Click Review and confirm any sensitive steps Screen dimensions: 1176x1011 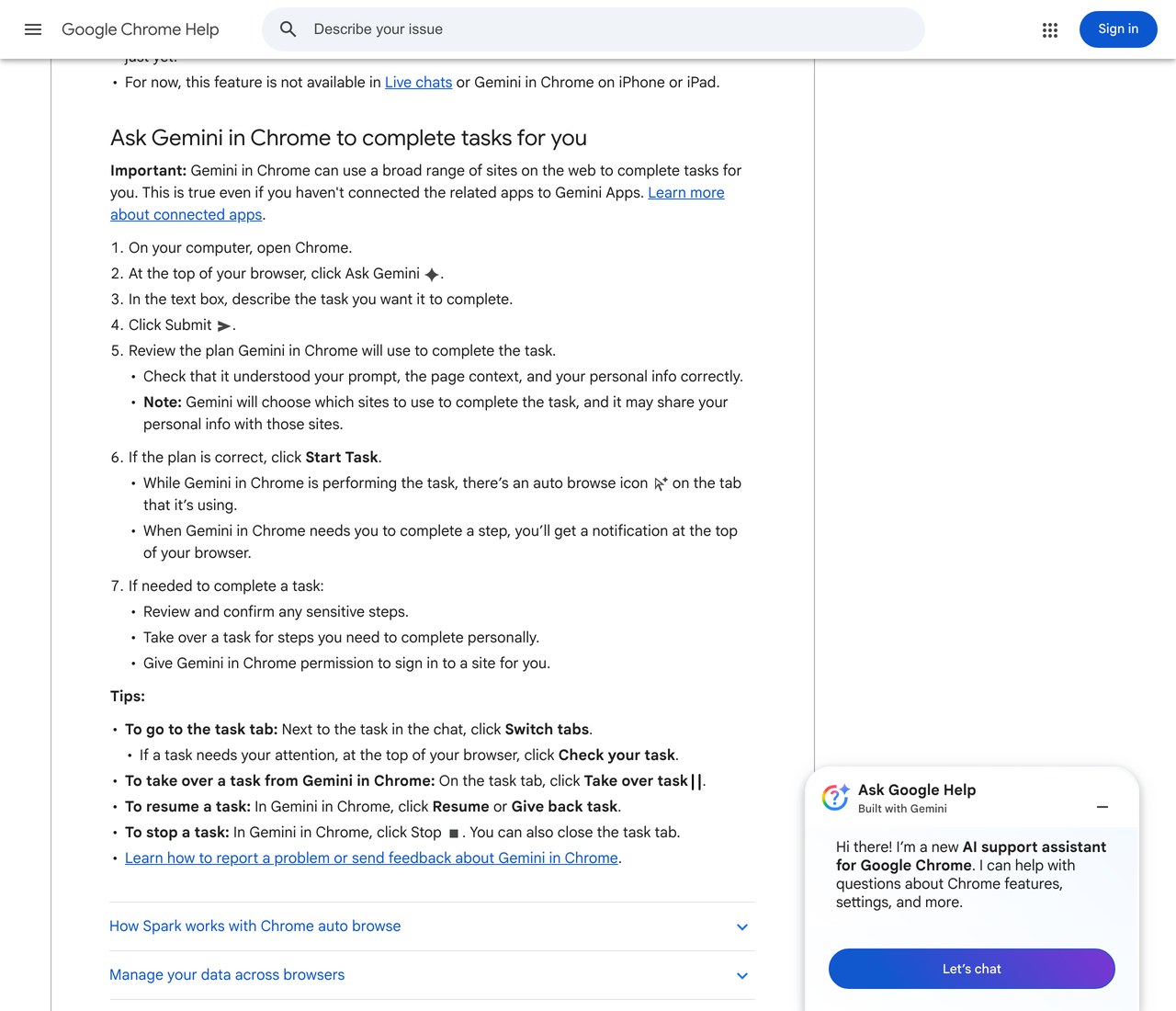[x=276, y=612]
